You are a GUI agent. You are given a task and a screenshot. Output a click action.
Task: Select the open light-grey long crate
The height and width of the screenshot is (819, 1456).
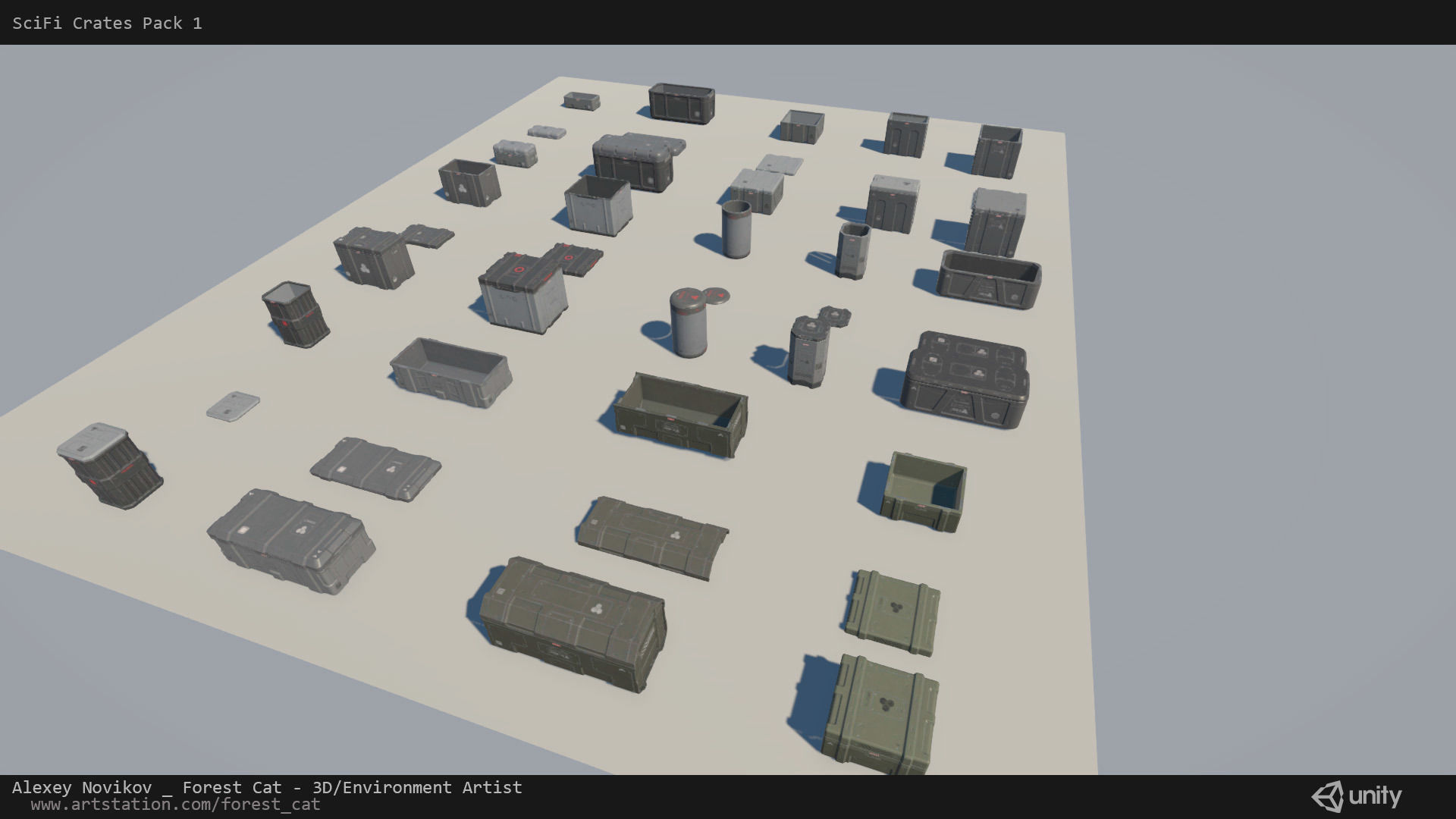tap(451, 372)
